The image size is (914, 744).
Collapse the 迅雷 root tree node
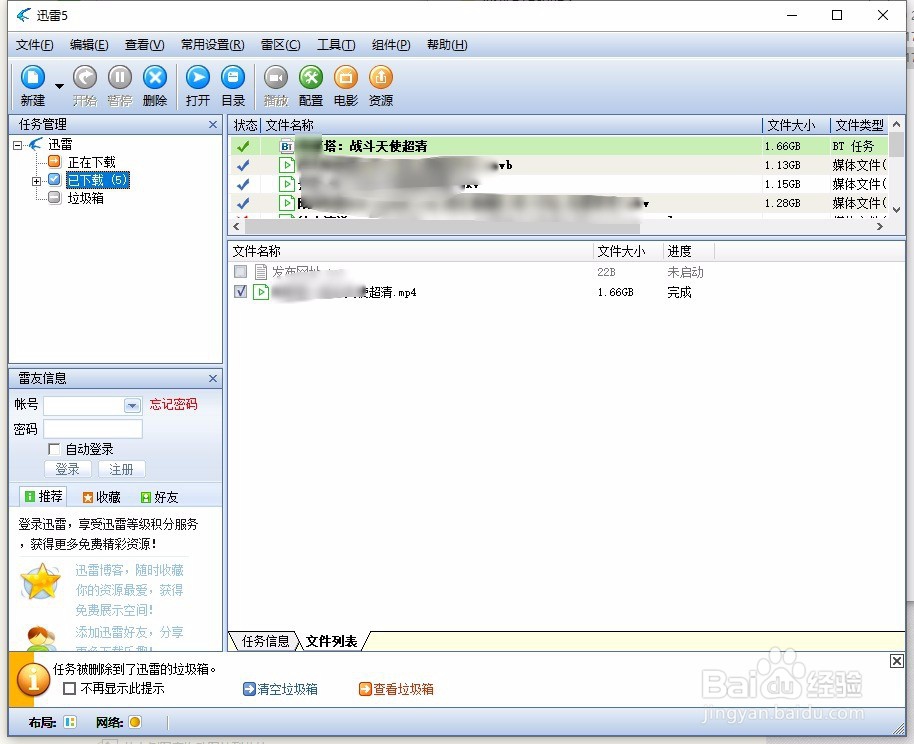pos(17,145)
